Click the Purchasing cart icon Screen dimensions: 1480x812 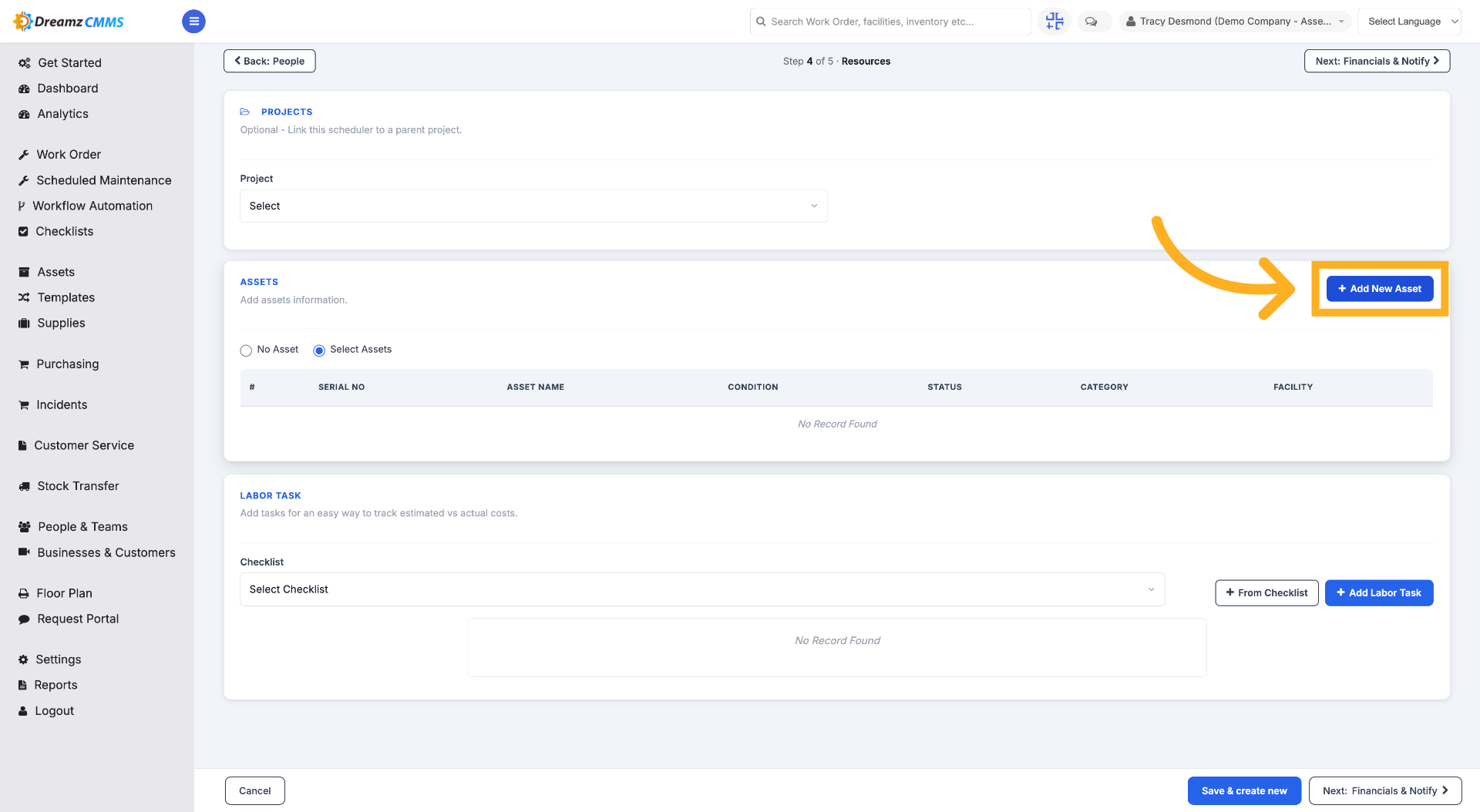(x=24, y=364)
